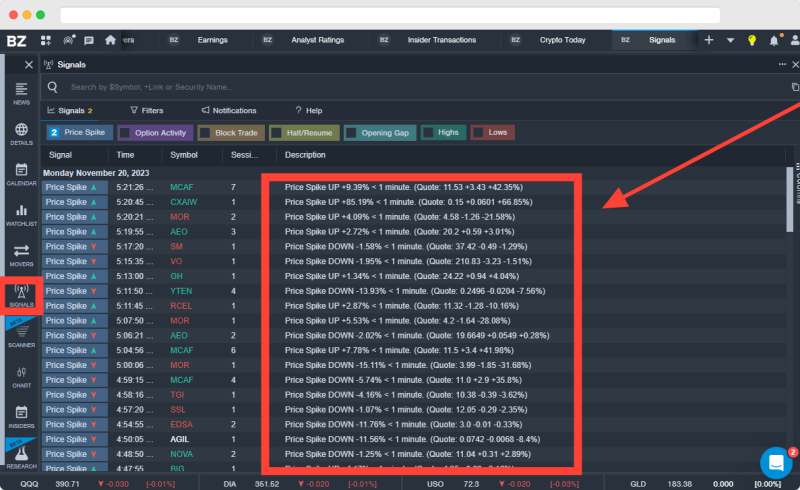Click the signals list vertical scrollbar
Screen dimensions: 800x490
click(790, 199)
